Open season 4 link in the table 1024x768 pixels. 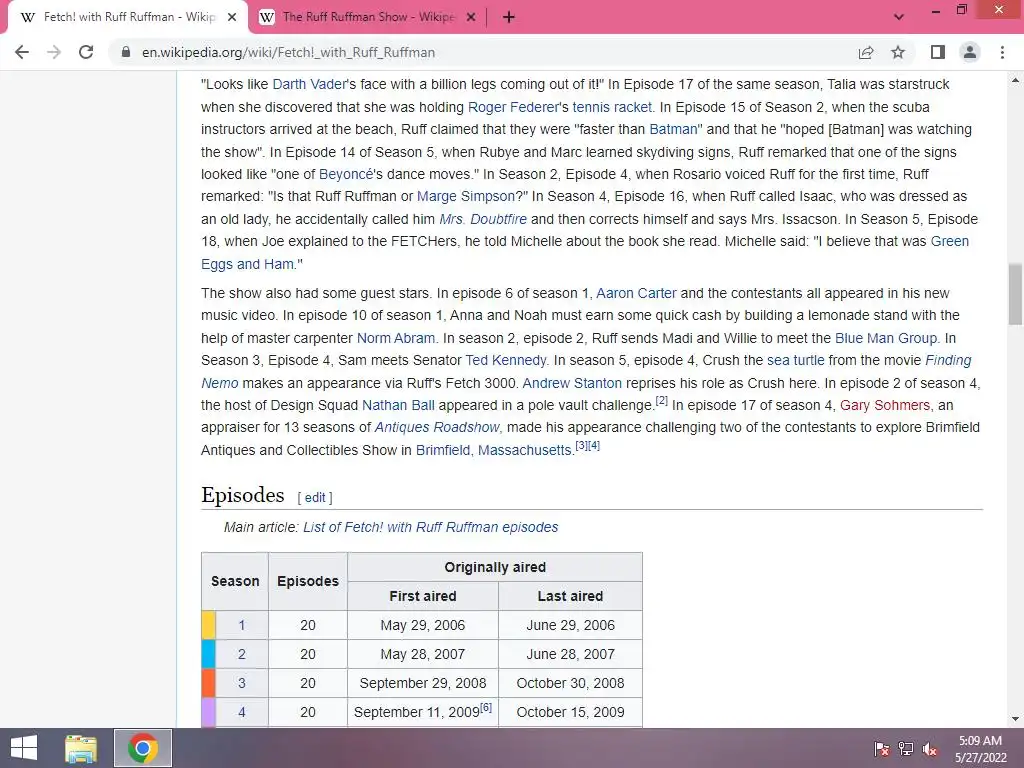(242, 712)
